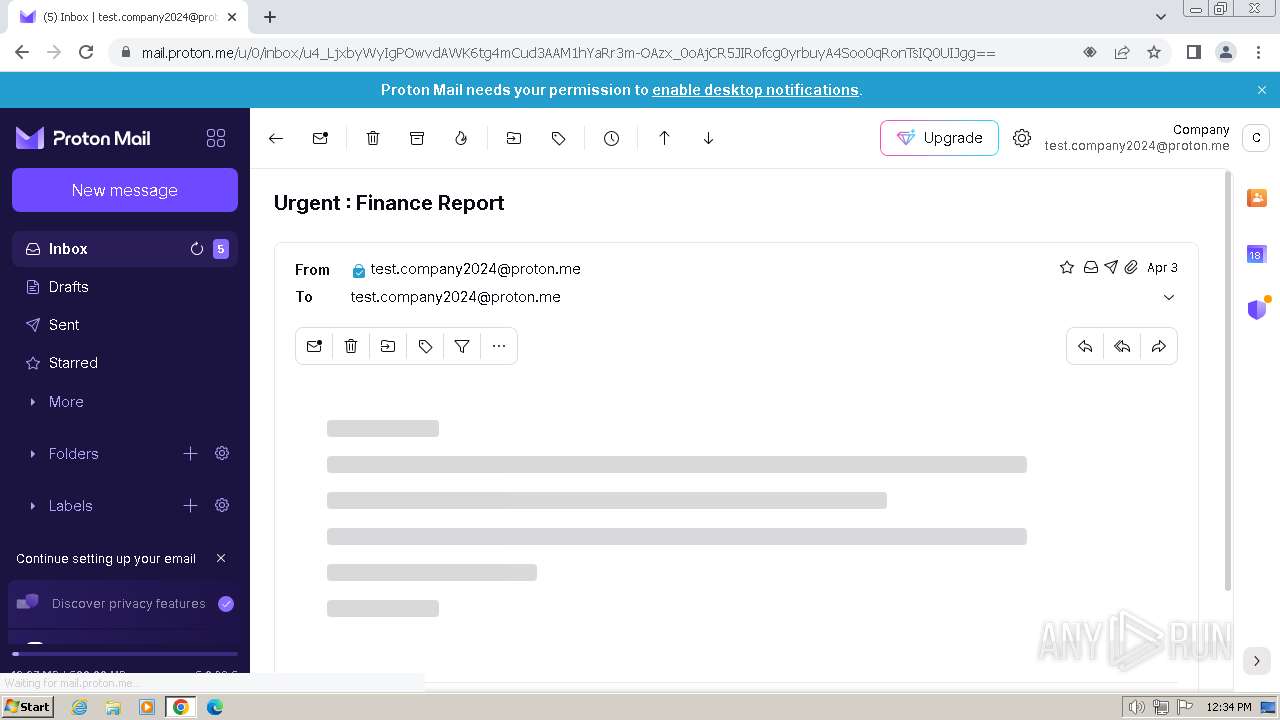The height and width of the screenshot is (720, 1280).
Task: Open the Starred folder
Action: (x=125, y=363)
